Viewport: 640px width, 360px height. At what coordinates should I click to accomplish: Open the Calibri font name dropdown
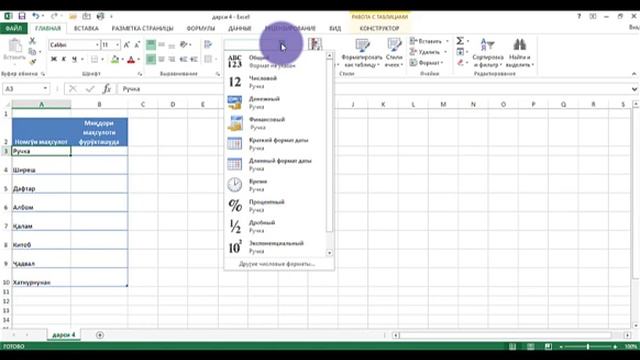coord(97,44)
